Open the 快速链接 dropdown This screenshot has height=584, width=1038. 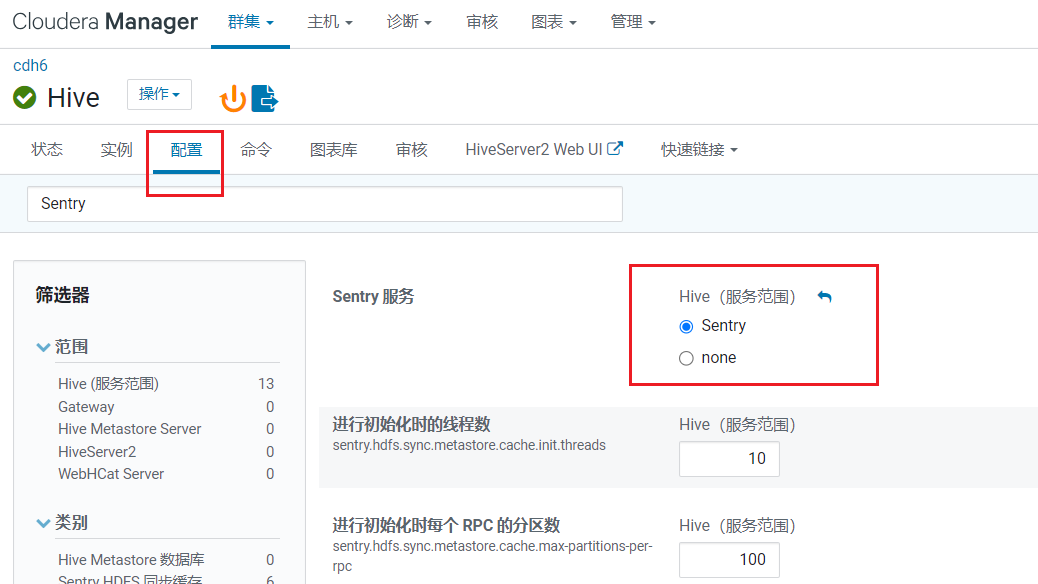click(699, 150)
